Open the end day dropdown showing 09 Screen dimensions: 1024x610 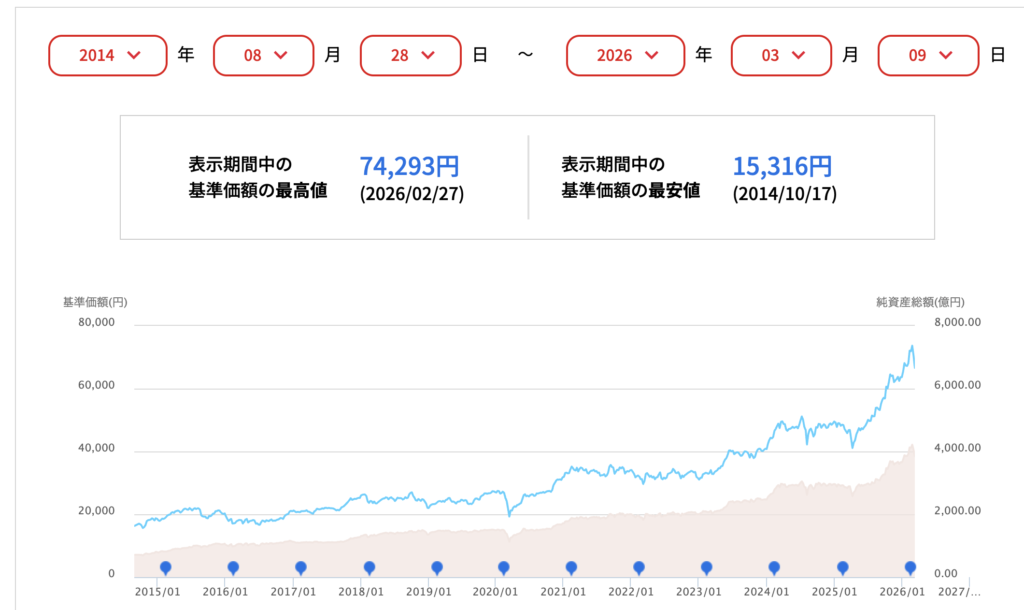tap(928, 56)
